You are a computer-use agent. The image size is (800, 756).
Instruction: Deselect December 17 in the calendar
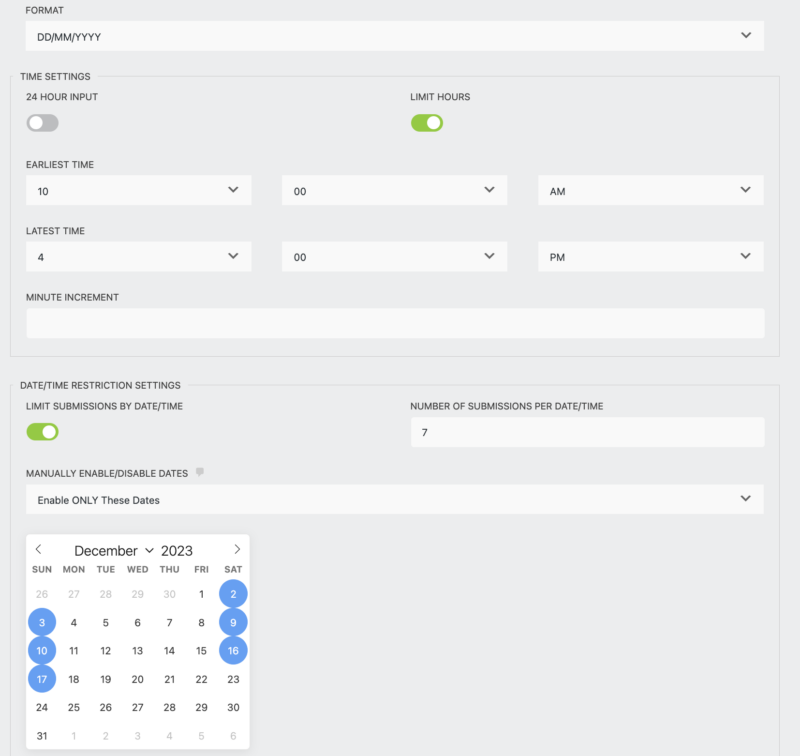point(42,679)
